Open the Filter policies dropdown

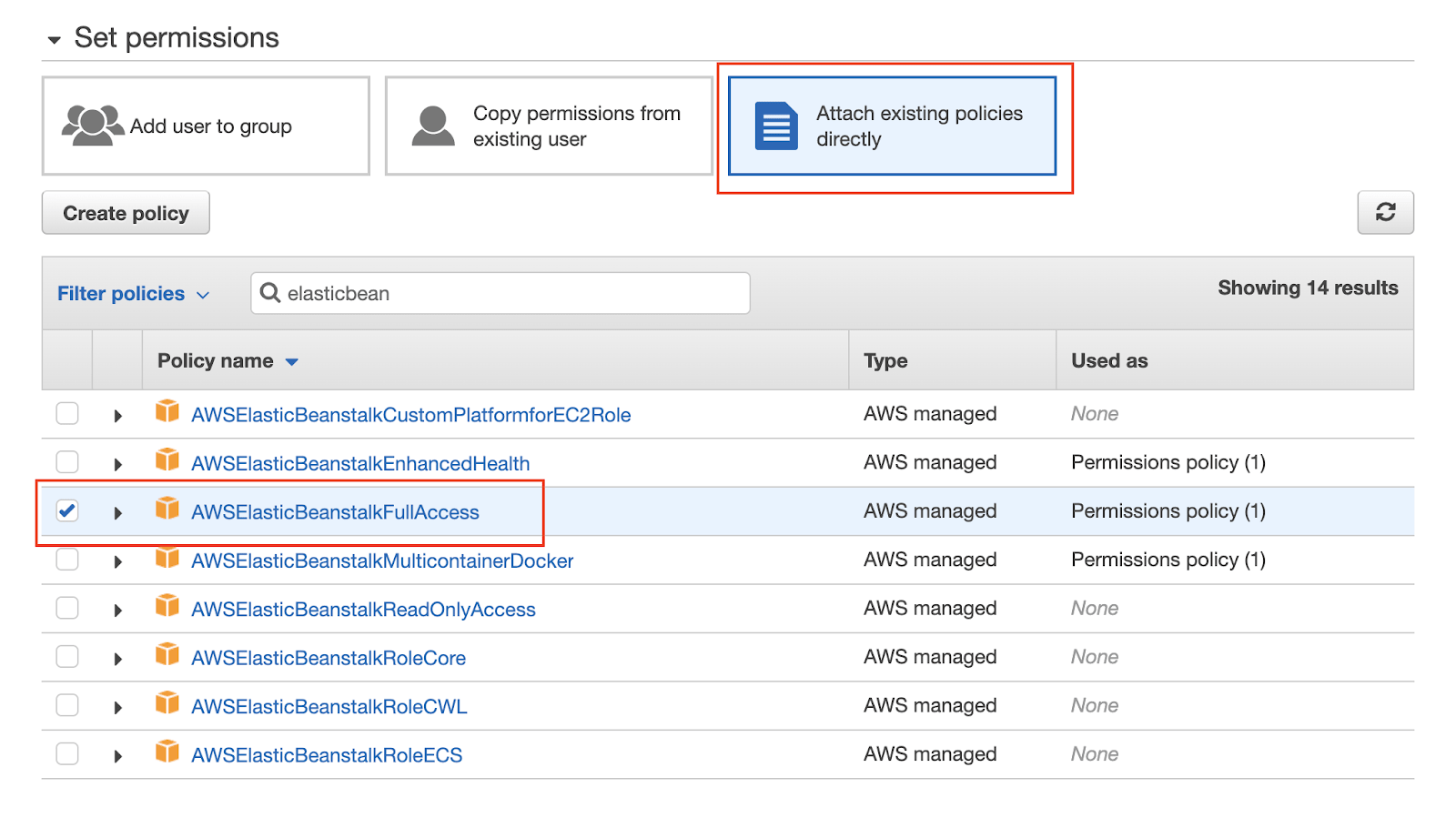coord(134,294)
